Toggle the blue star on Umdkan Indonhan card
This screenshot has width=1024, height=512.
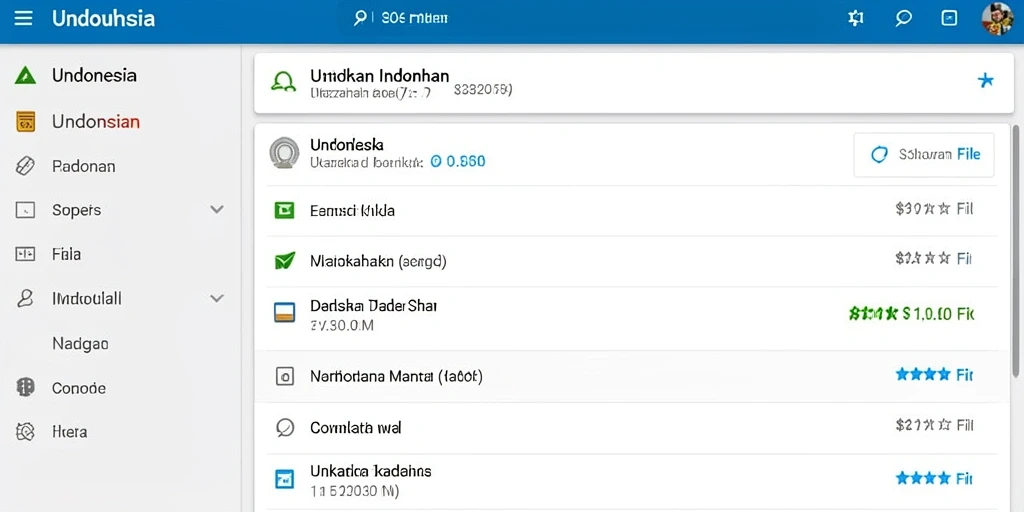point(985,81)
